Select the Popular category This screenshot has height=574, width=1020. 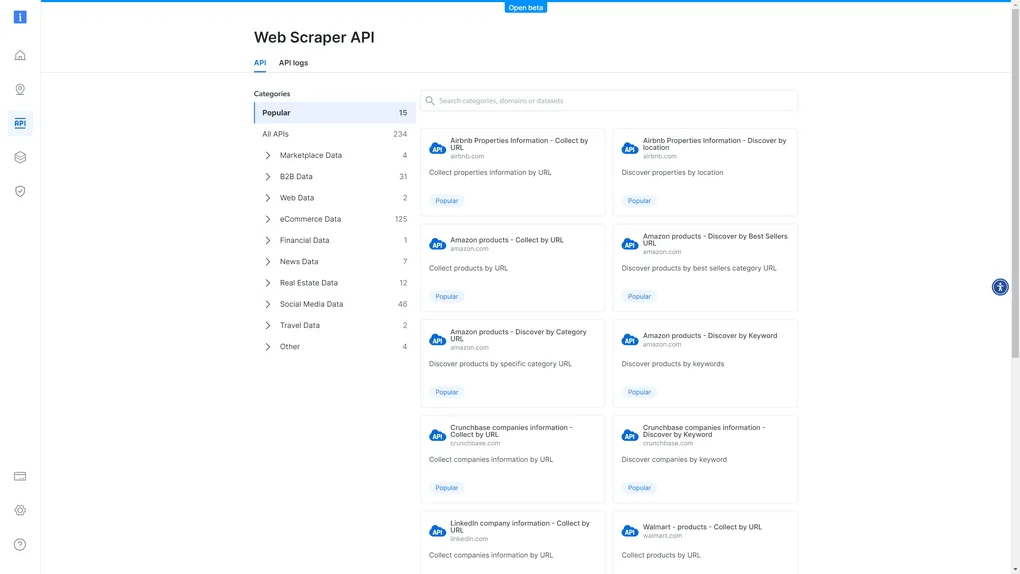[334, 113]
